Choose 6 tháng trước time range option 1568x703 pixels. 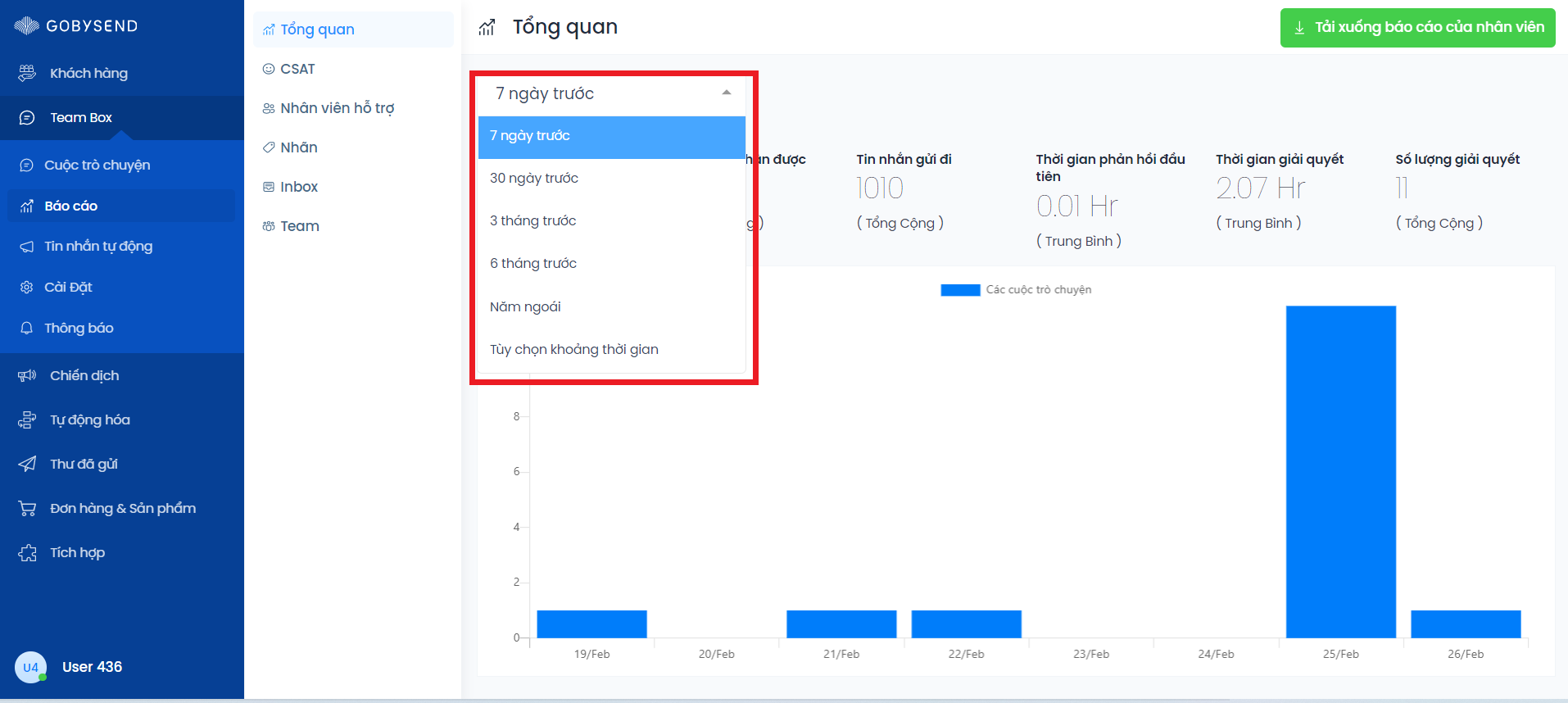(533, 263)
